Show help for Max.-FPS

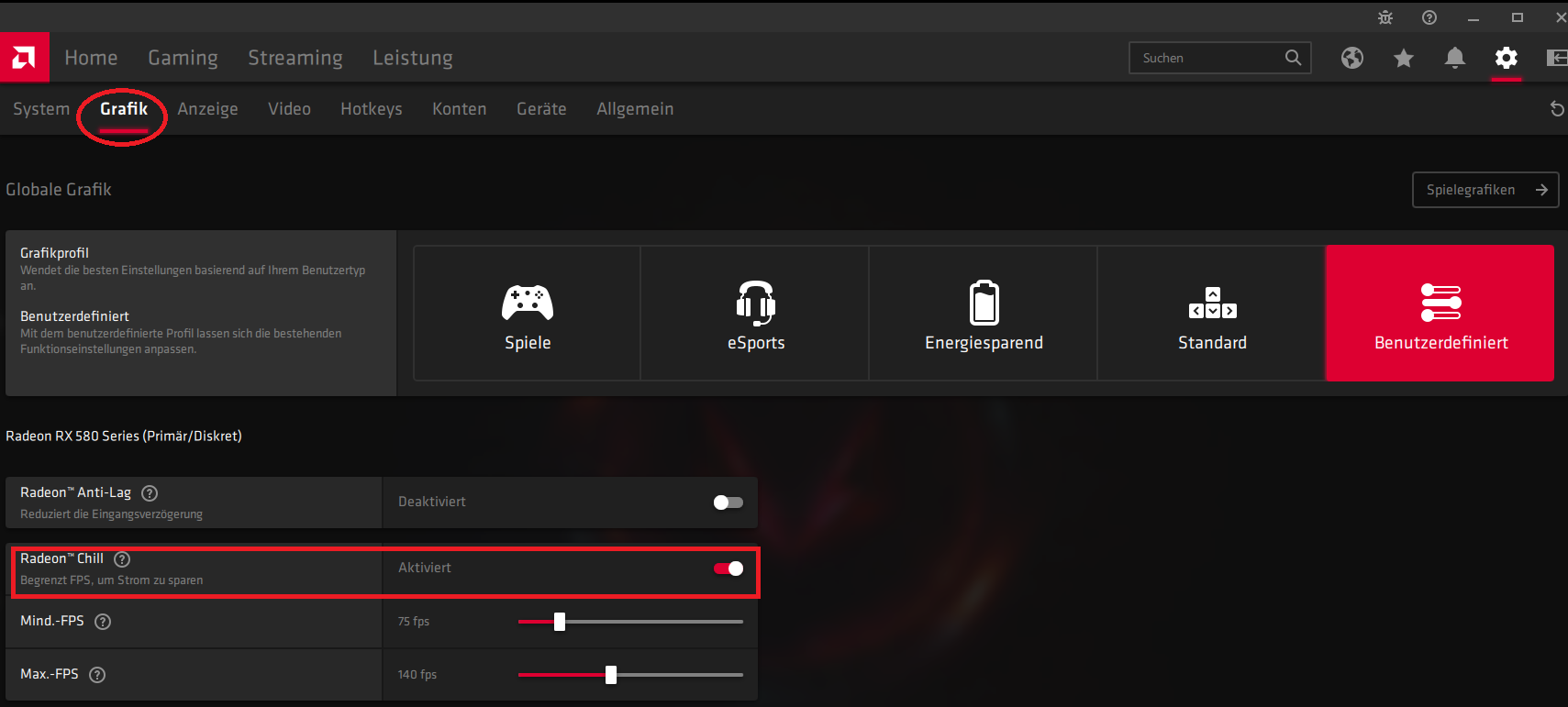click(97, 675)
